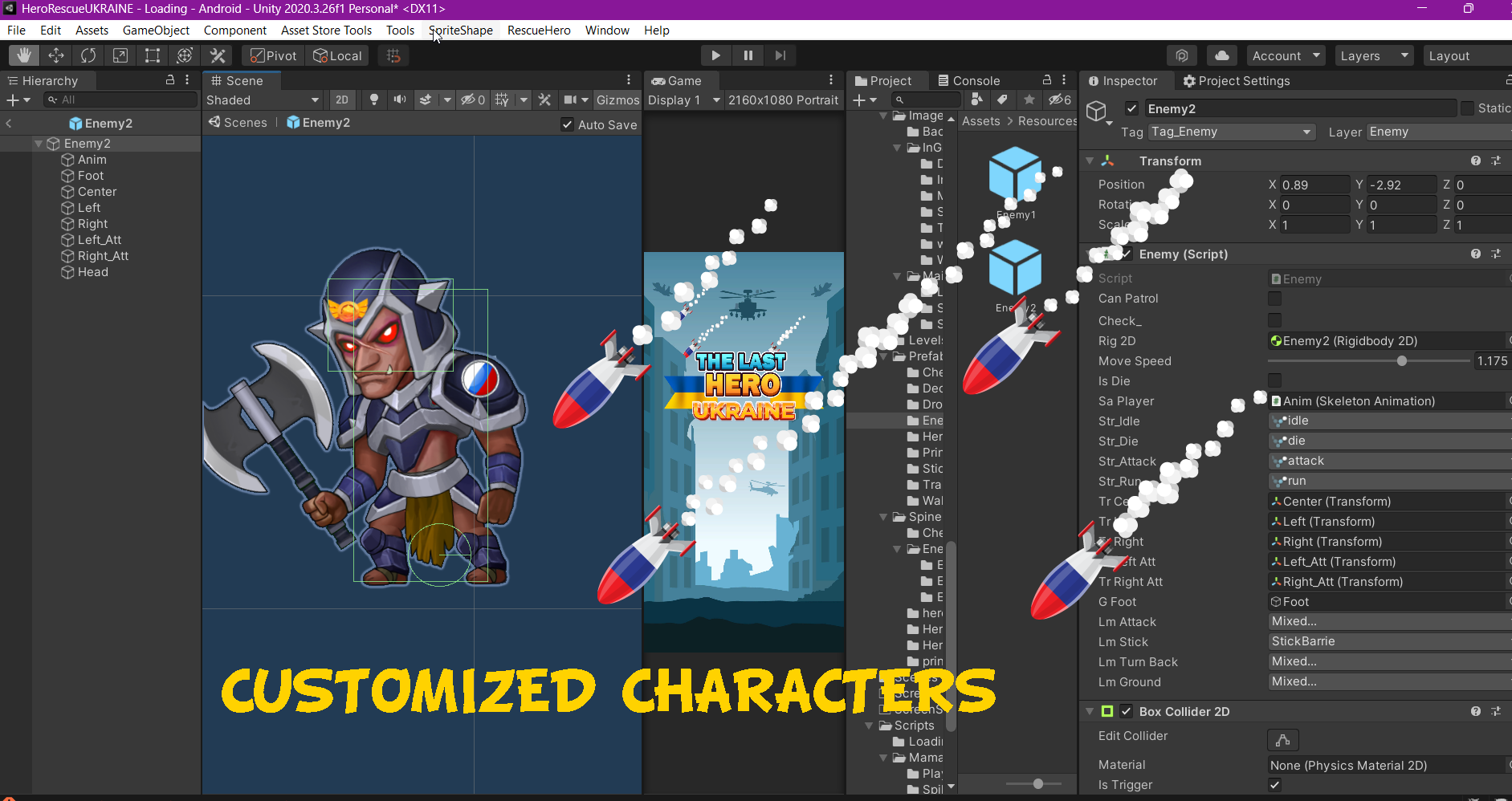Select the Enemy2 prefab thumbnail in Project
The image size is (1512, 801).
[x=1016, y=277]
